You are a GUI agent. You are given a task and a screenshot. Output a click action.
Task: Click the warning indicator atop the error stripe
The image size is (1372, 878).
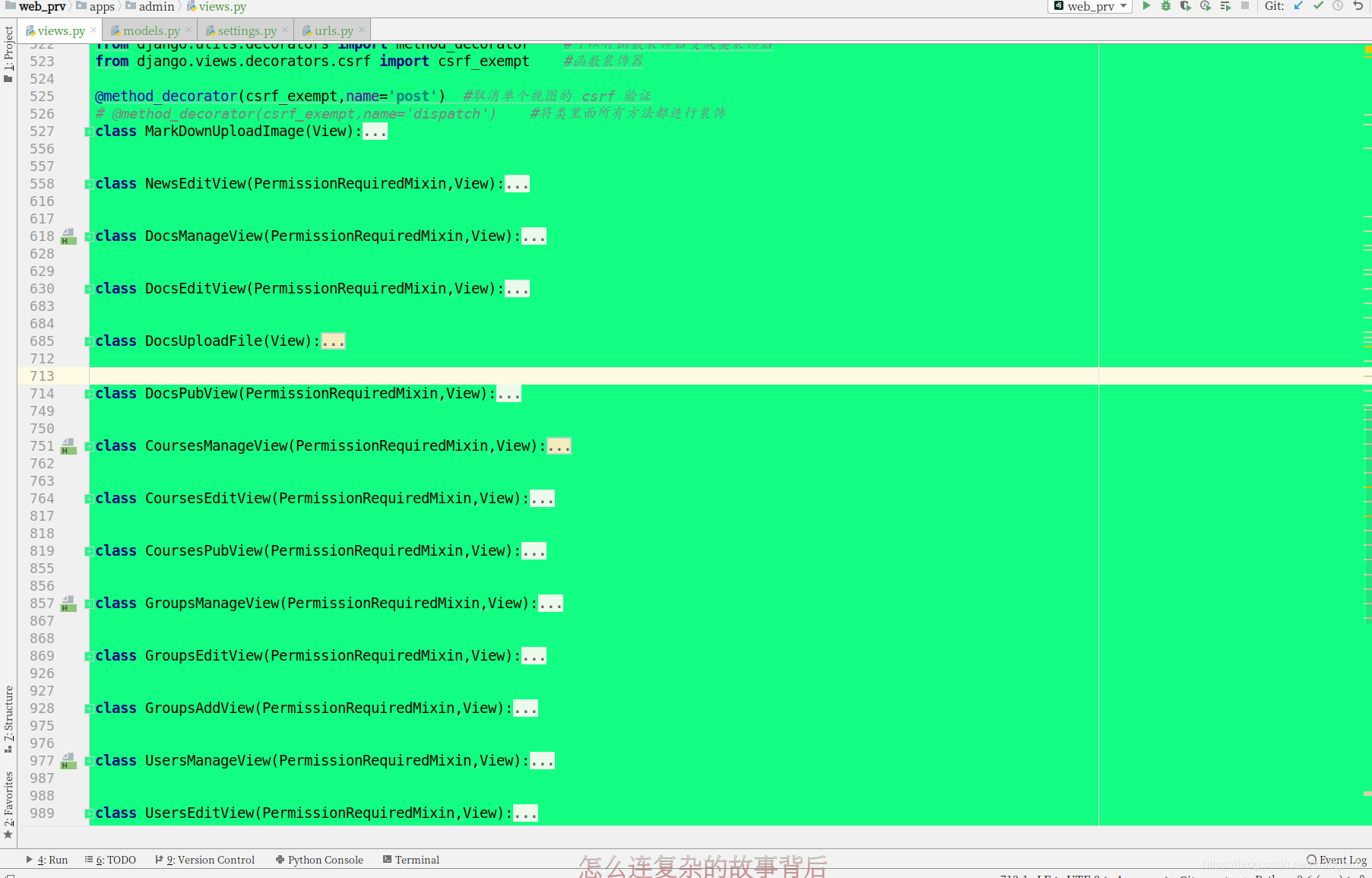point(1367,49)
